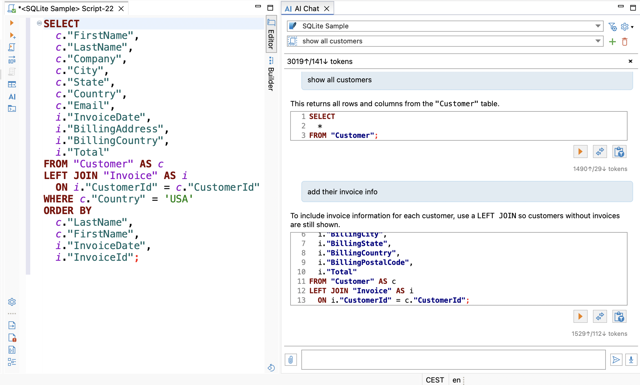Show the execution log with red warning badge

pyautogui.click(x=12, y=338)
